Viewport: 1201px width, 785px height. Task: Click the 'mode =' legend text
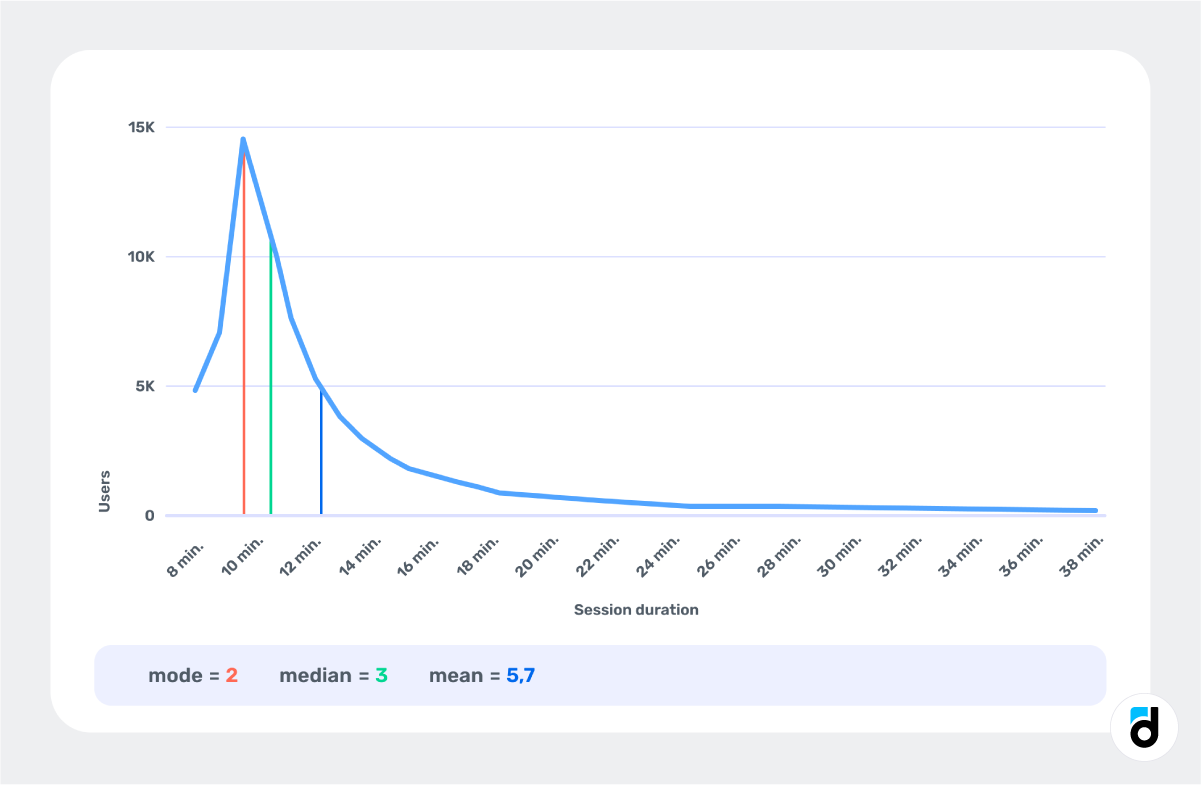tap(183, 675)
